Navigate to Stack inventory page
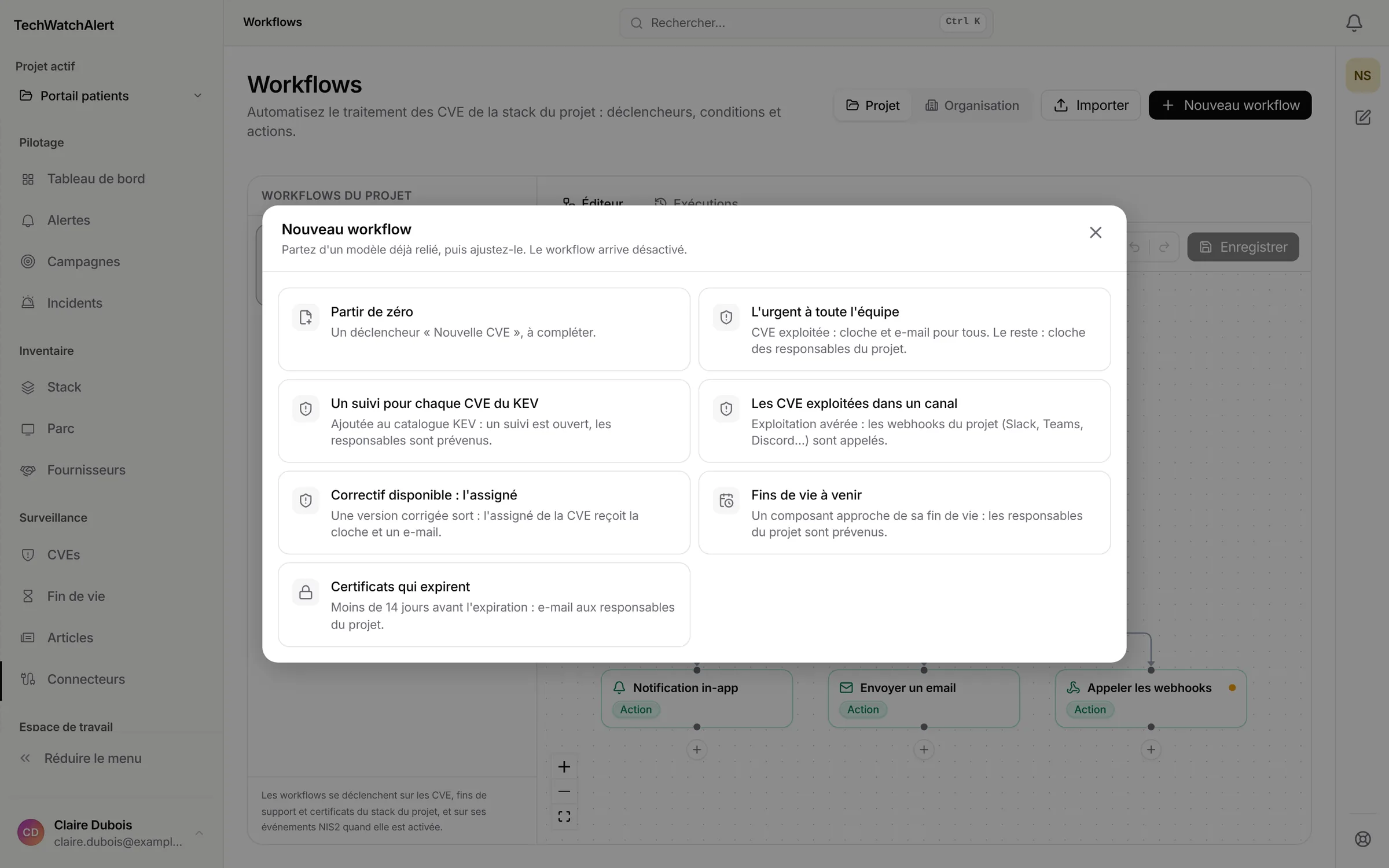The height and width of the screenshot is (868, 1389). pos(111,387)
